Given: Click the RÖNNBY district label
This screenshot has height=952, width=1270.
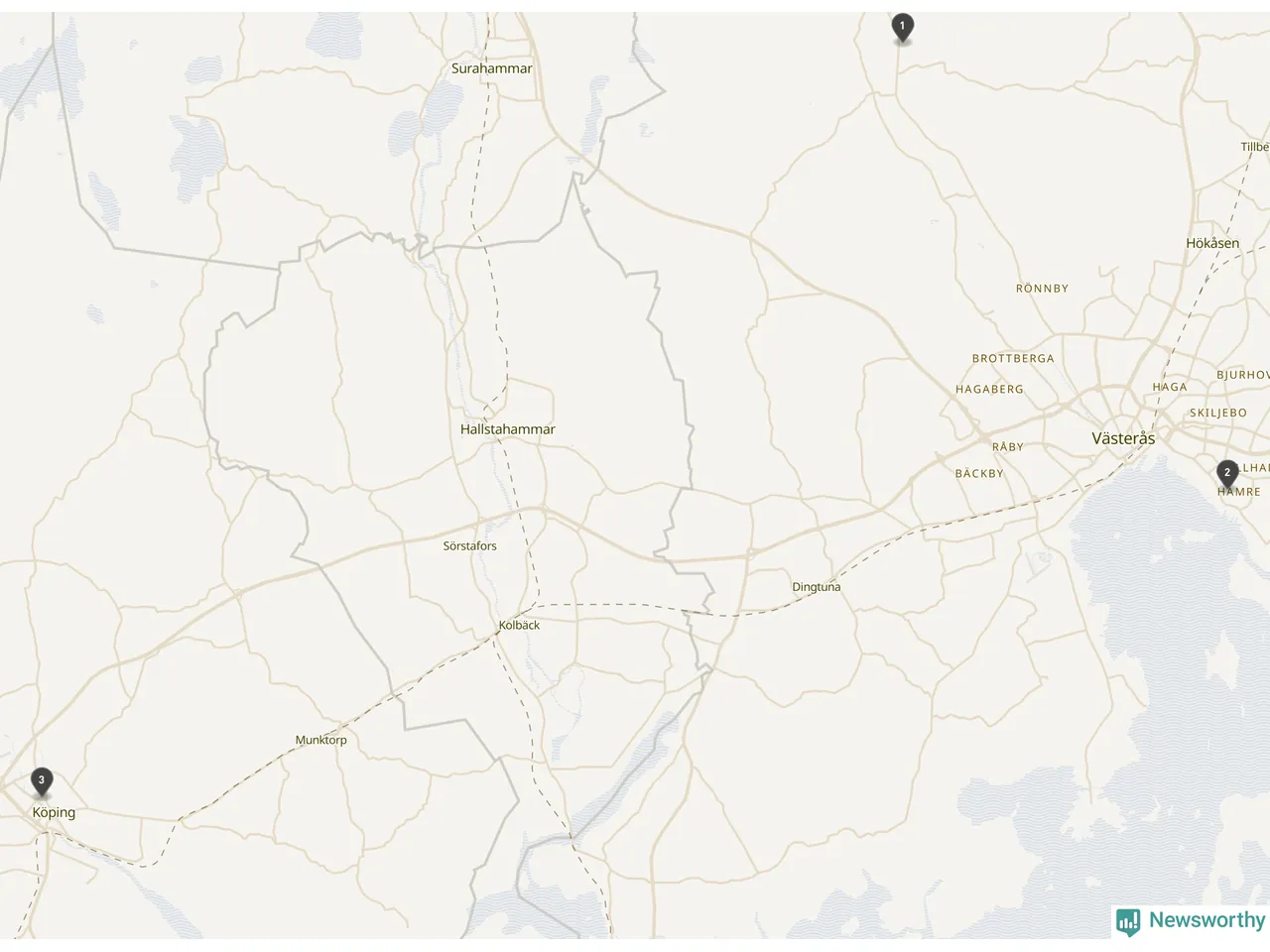Looking at the screenshot, I should [1043, 289].
